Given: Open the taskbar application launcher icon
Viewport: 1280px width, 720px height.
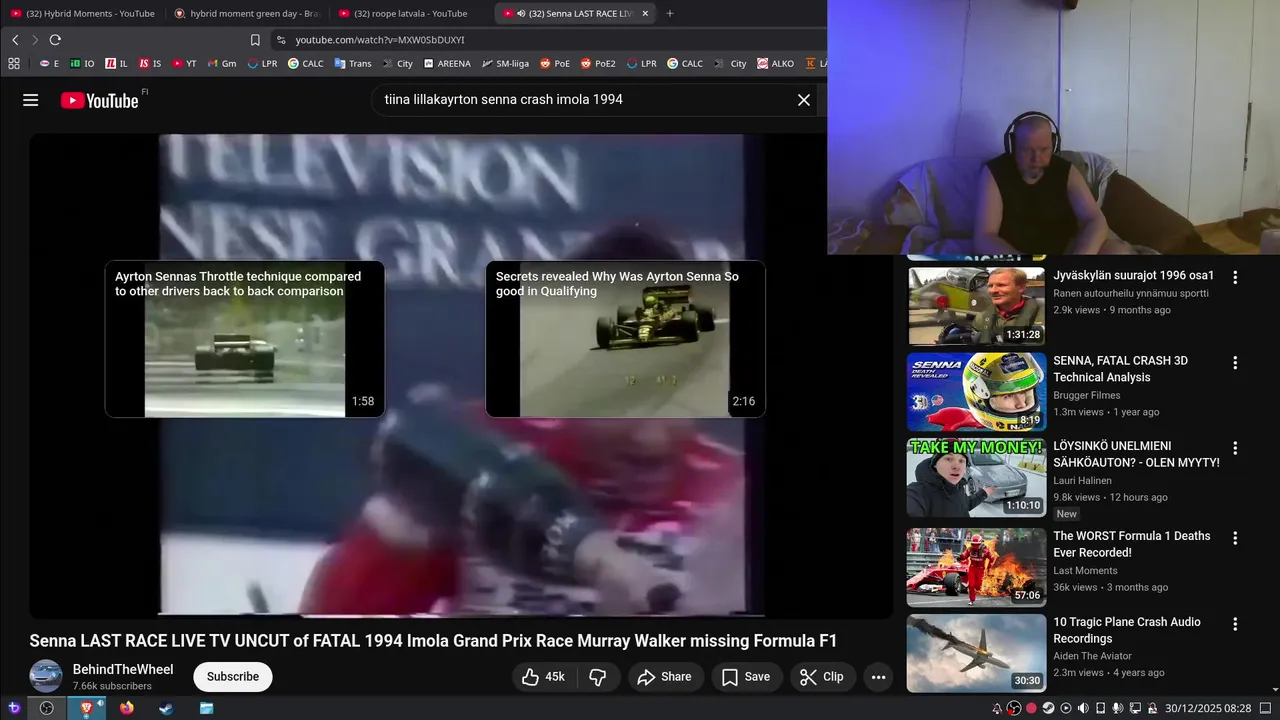Looking at the screenshot, I should (x=14, y=708).
